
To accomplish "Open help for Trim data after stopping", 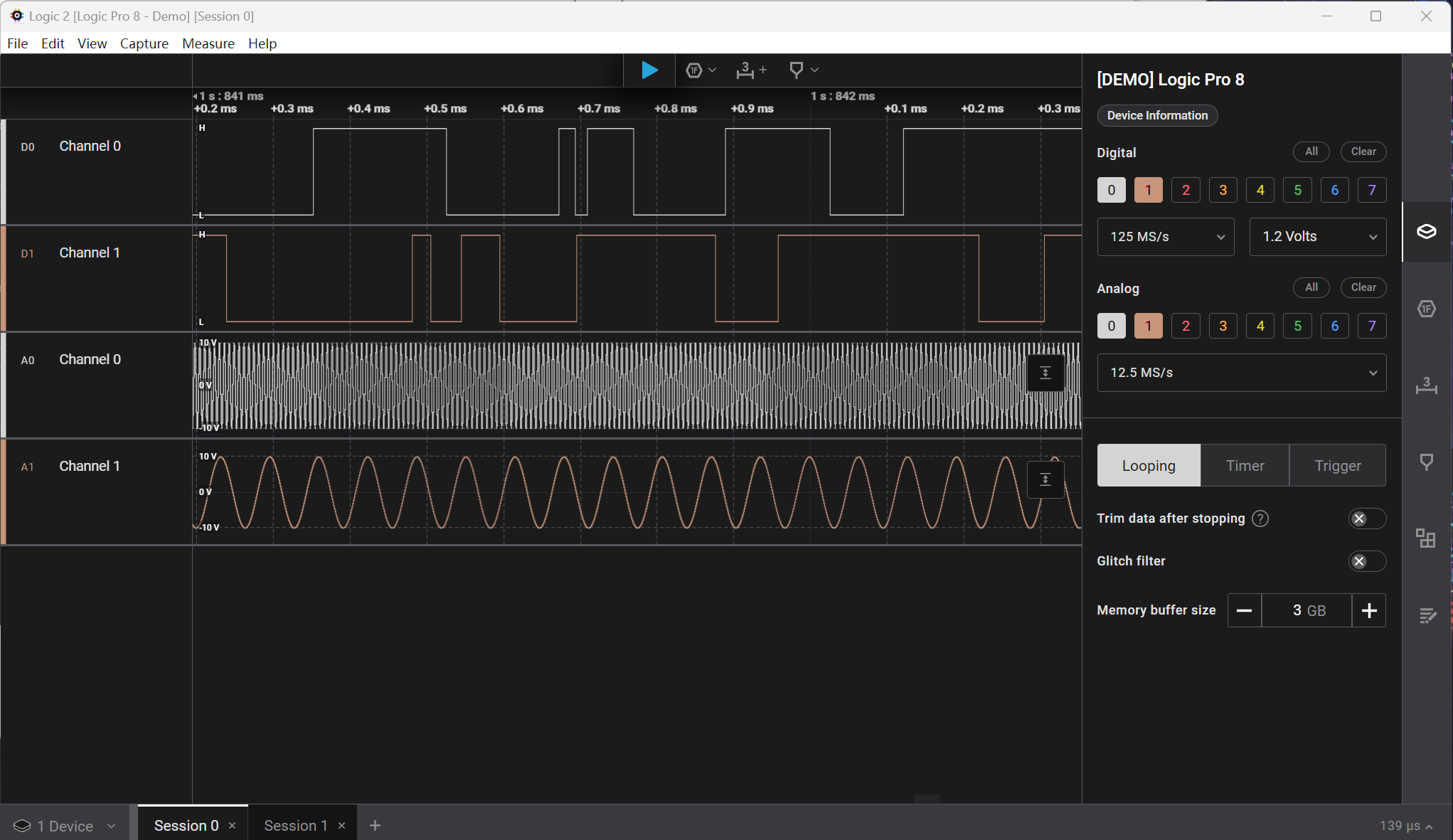I will point(1260,519).
